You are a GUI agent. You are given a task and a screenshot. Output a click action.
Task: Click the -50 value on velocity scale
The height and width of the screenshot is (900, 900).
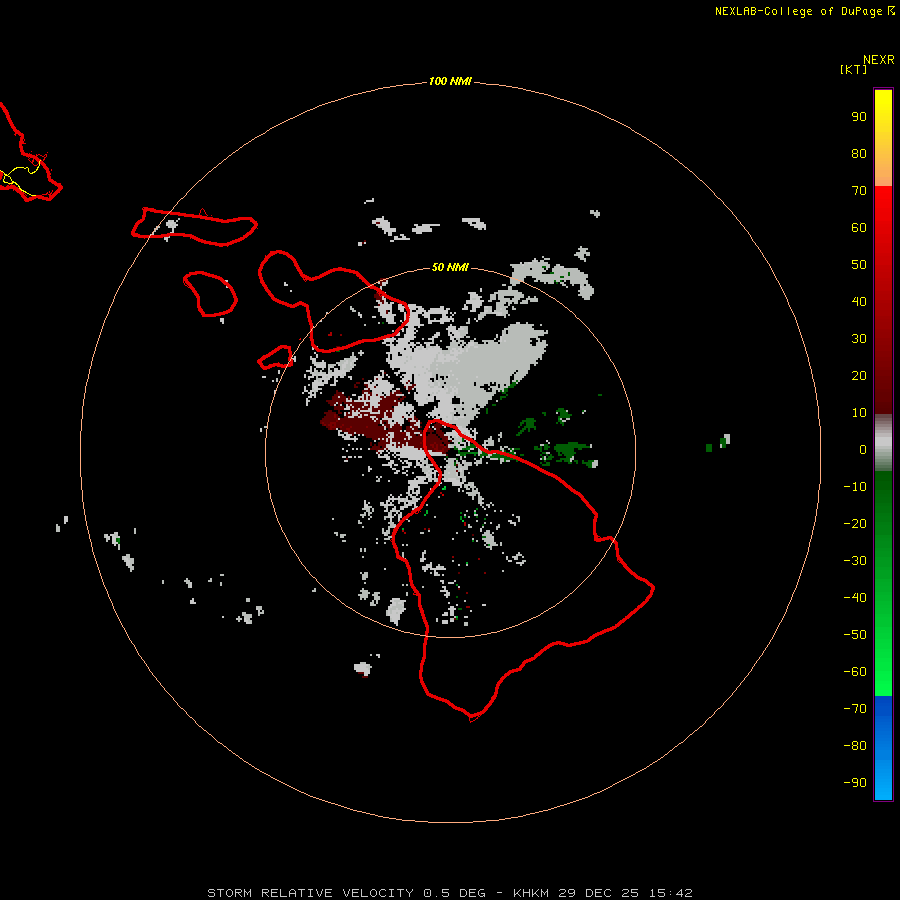[855, 635]
